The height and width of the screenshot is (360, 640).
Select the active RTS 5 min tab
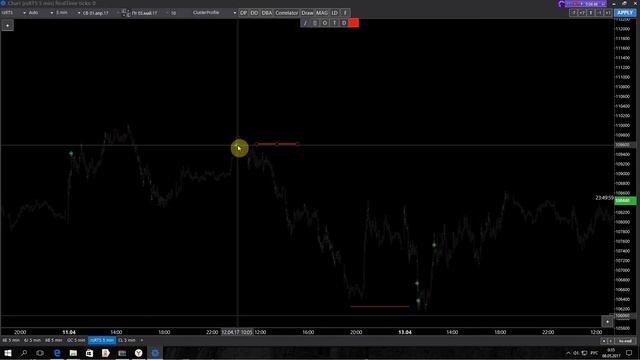pos(102,340)
